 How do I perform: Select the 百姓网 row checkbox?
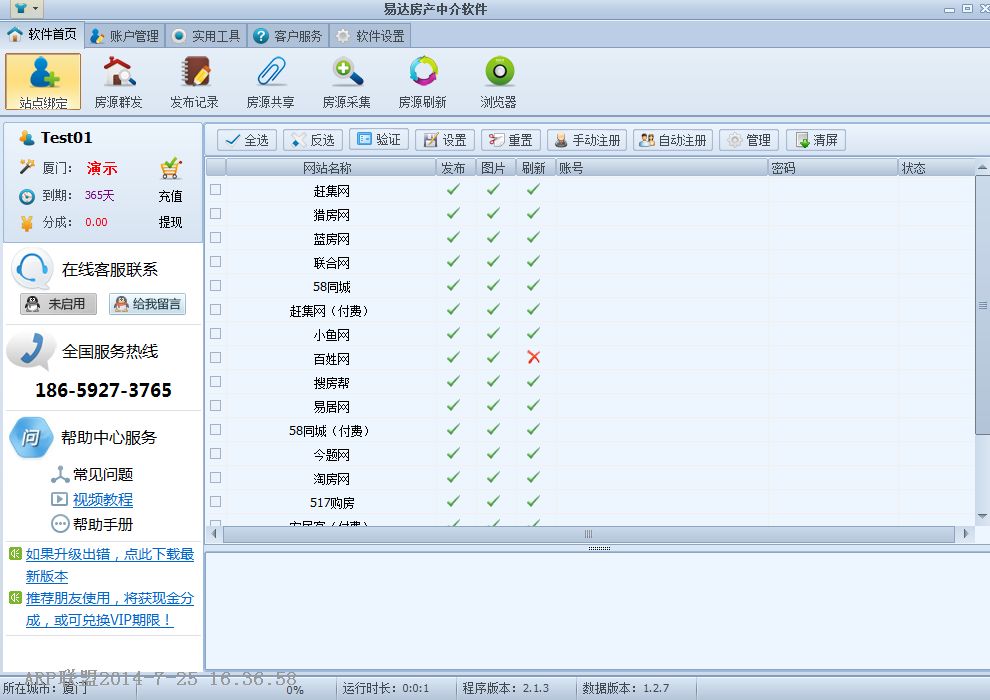215,358
